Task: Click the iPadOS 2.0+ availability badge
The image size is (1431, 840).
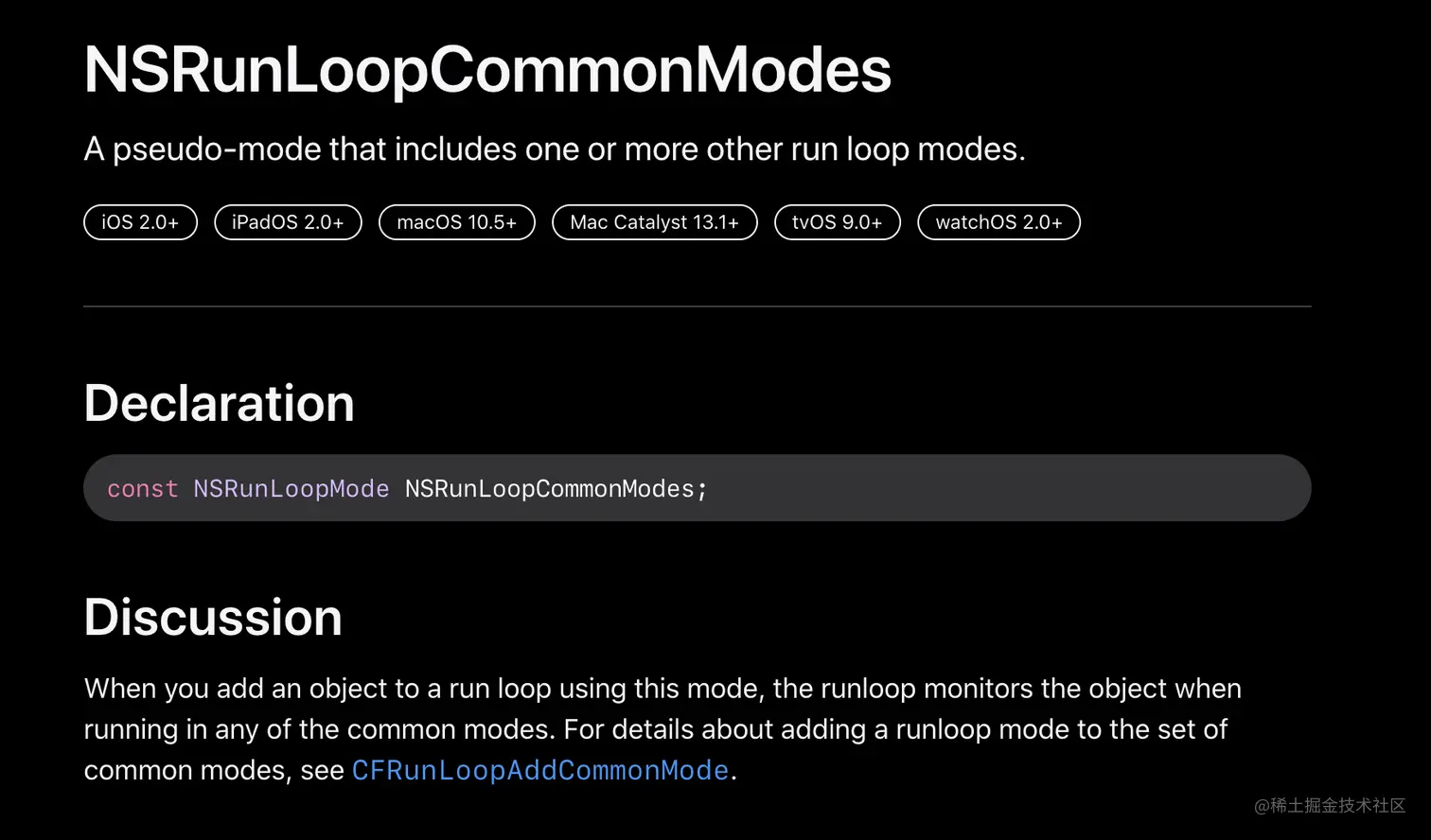Action: point(288,222)
